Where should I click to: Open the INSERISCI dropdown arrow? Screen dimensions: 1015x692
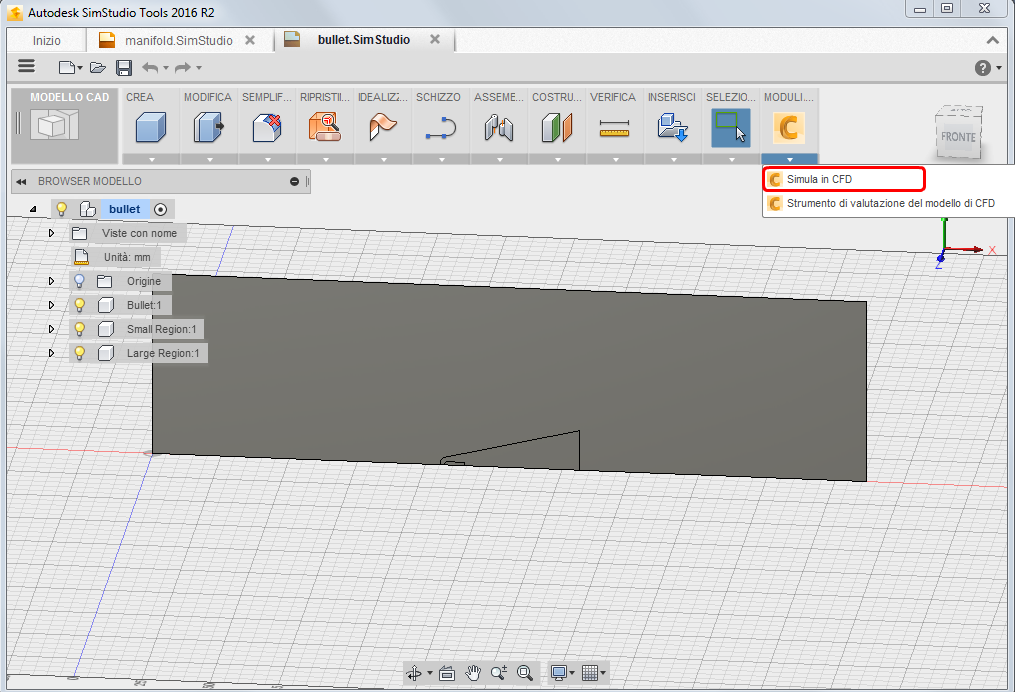tap(673, 159)
